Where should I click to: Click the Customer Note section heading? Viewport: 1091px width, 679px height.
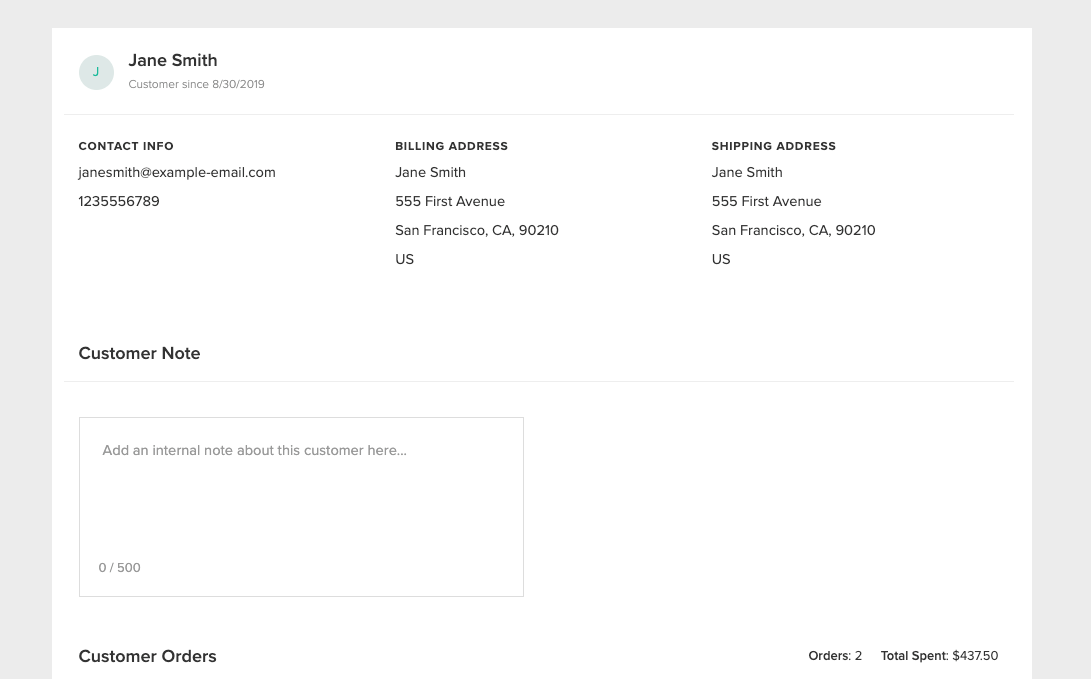point(139,353)
